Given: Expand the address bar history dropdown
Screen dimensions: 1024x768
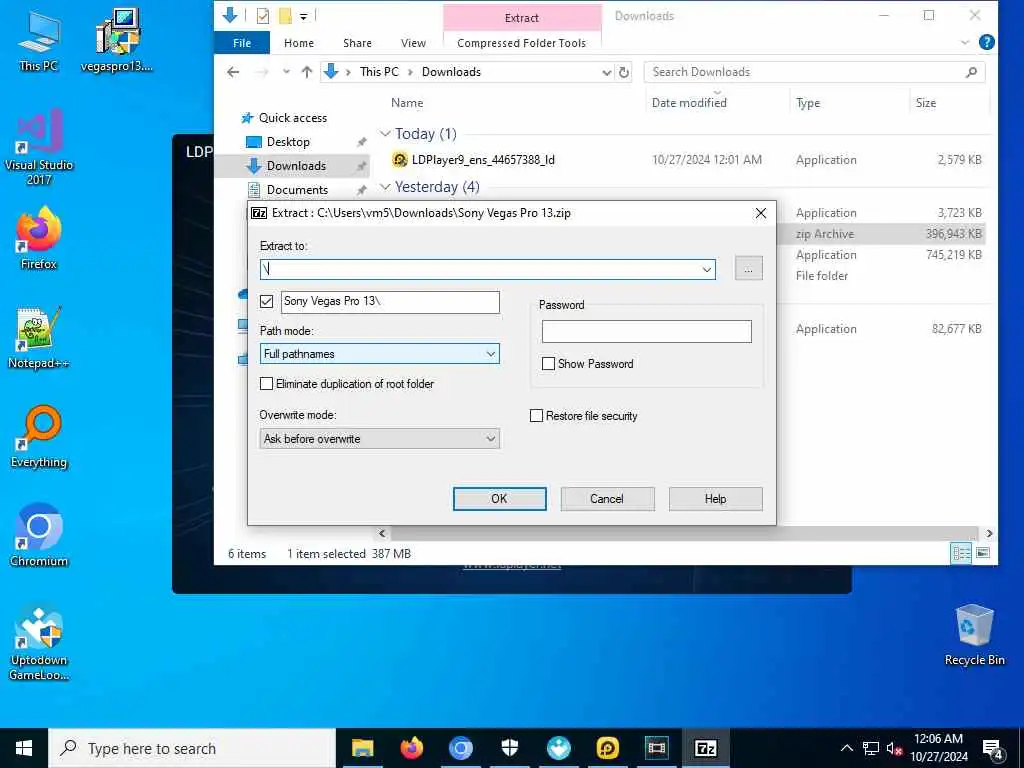Looking at the screenshot, I should tap(607, 72).
